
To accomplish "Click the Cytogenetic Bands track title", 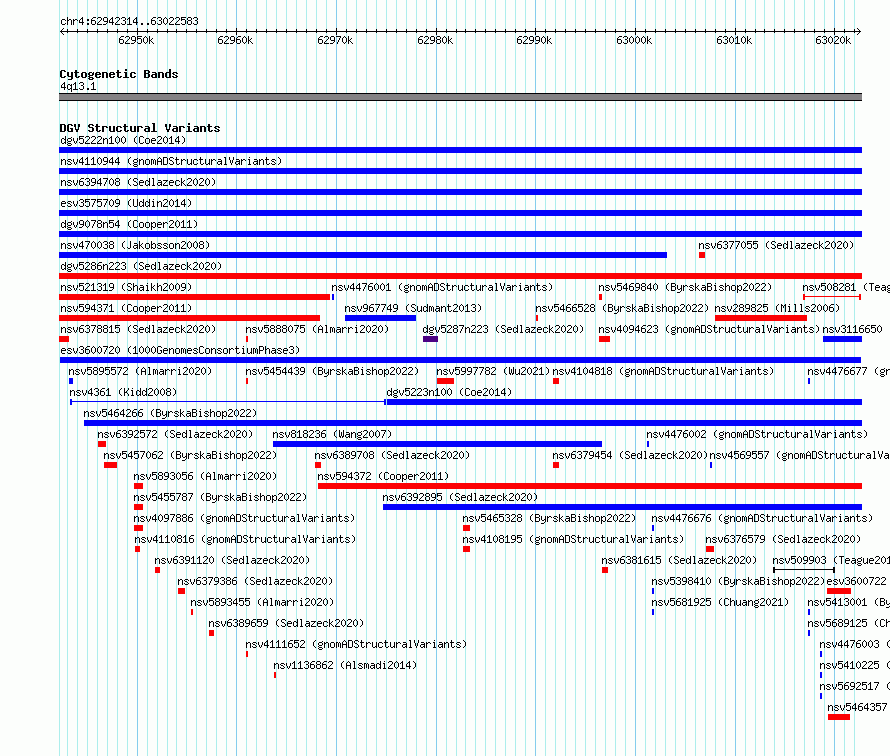I will (119, 74).
